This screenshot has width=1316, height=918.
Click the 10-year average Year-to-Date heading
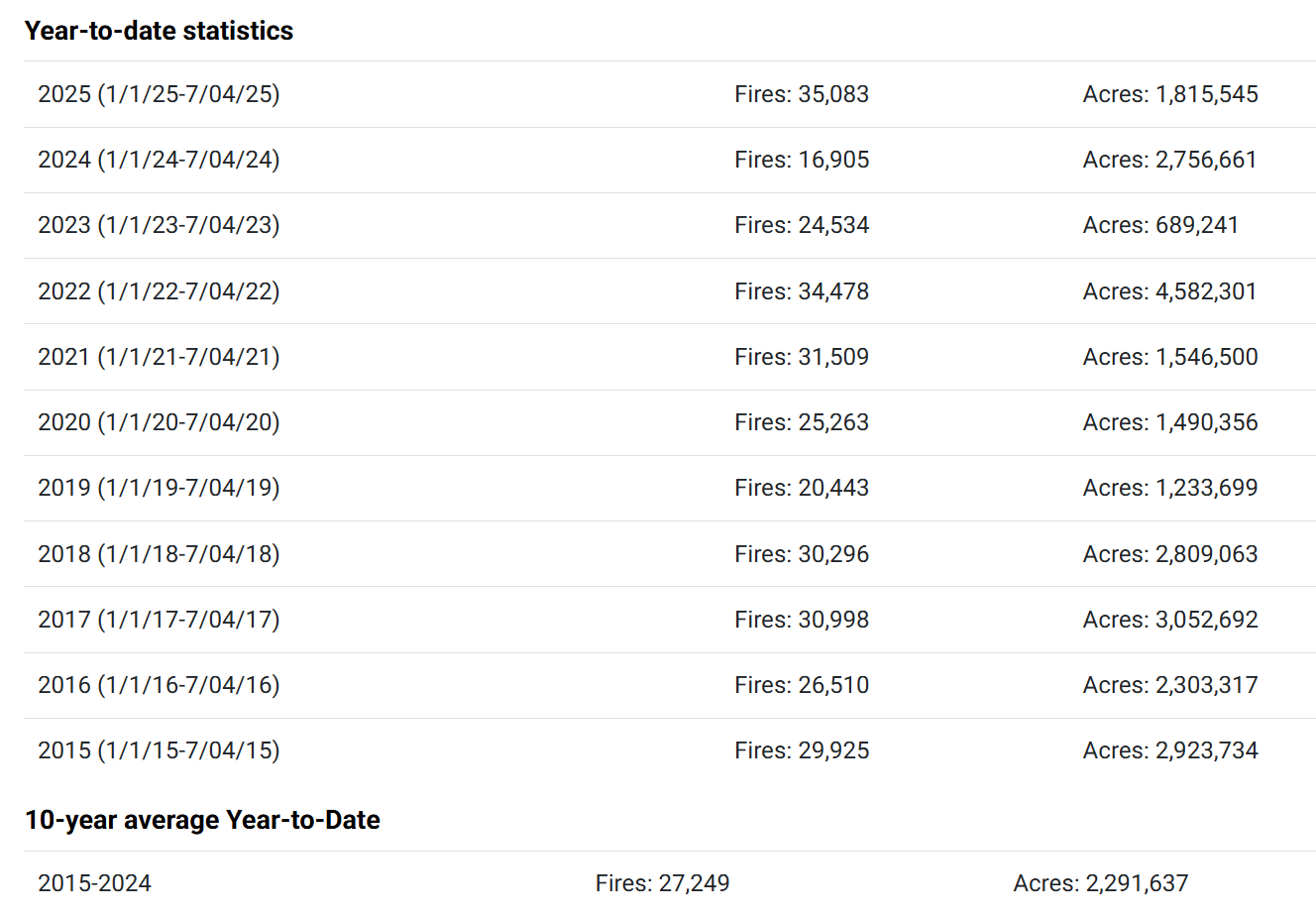point(202,820)
